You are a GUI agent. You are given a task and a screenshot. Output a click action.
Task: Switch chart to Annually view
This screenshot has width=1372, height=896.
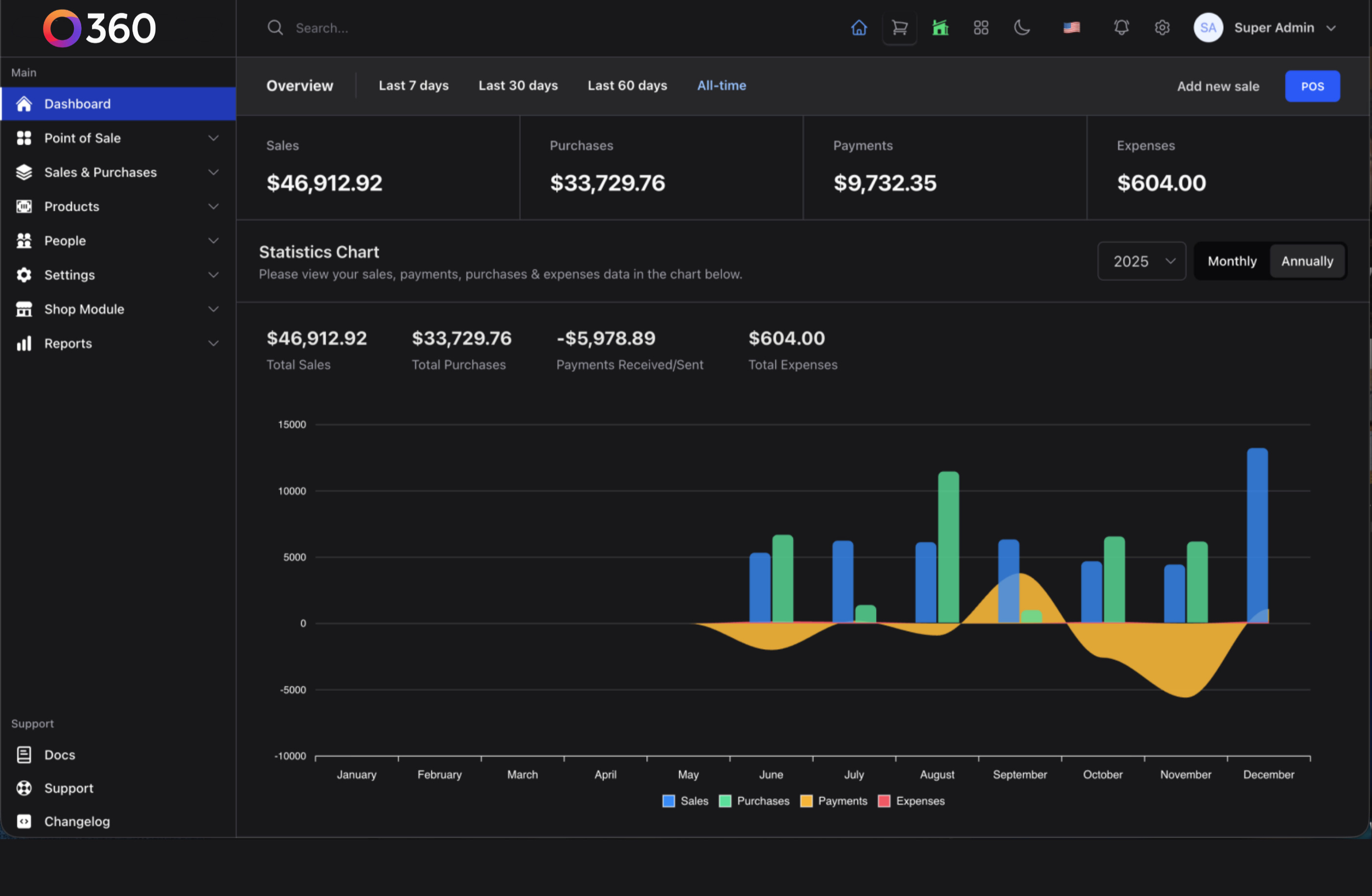coord(1307,261)
